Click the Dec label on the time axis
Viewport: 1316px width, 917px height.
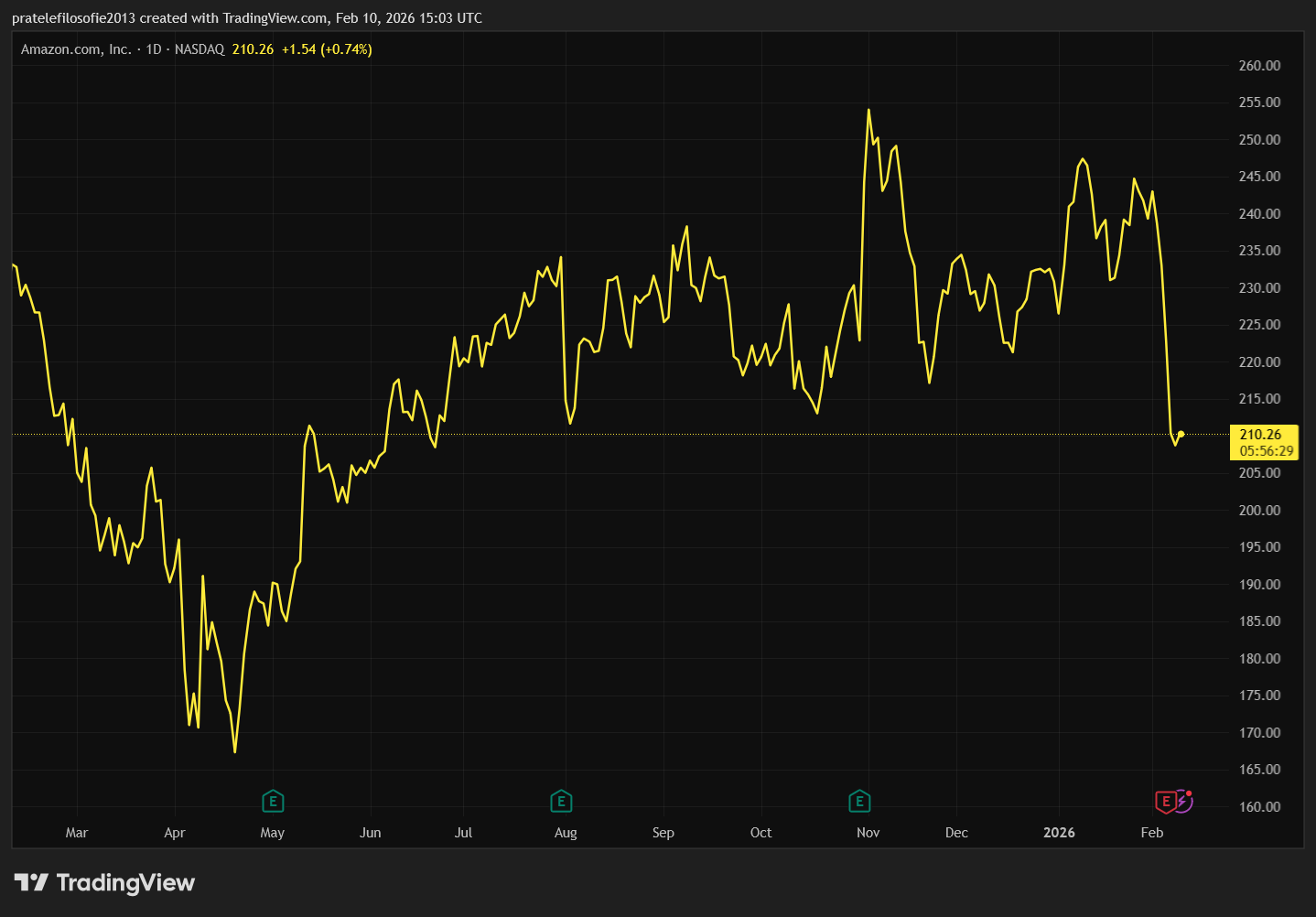click(x=956, y=833)
